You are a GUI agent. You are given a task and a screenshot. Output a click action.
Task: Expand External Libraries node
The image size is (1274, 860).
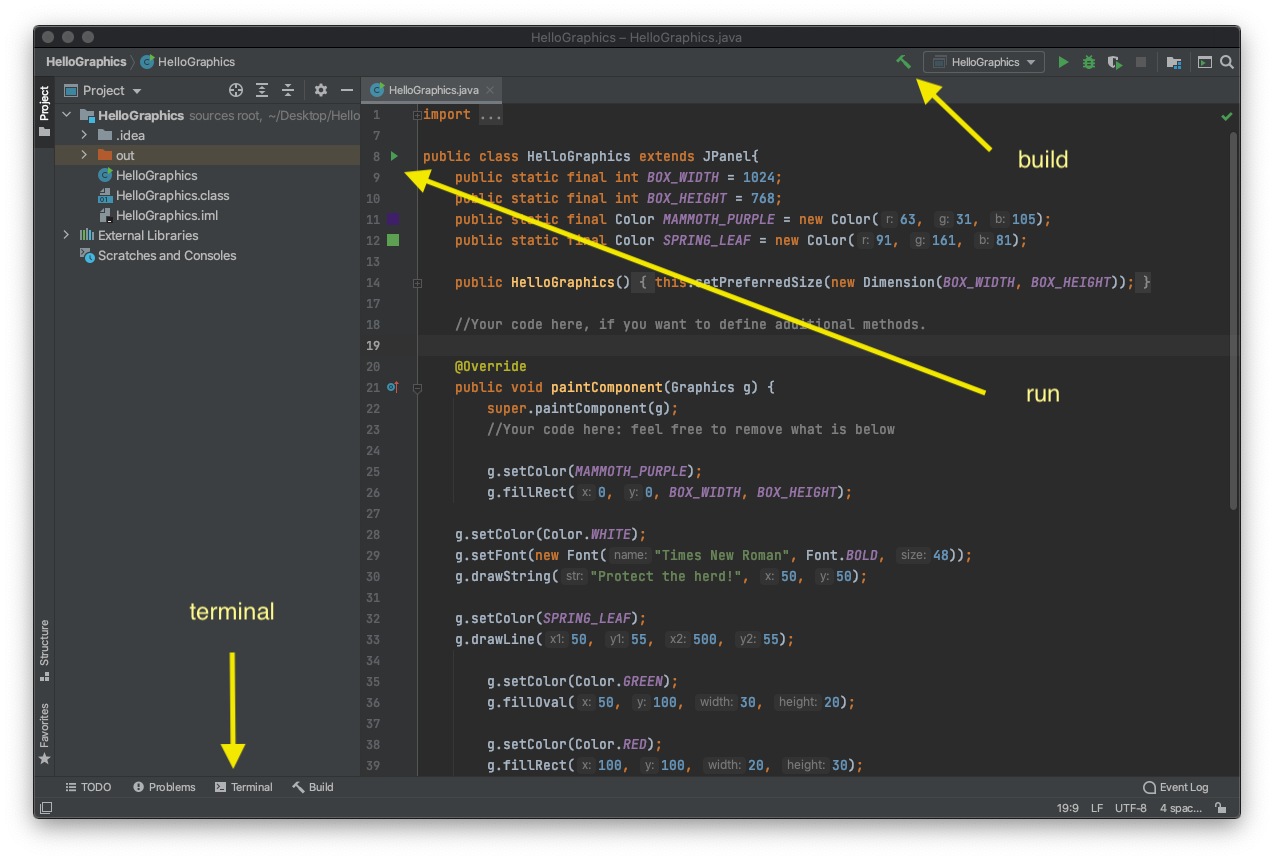pyautogui.click(x=67, y=235)
